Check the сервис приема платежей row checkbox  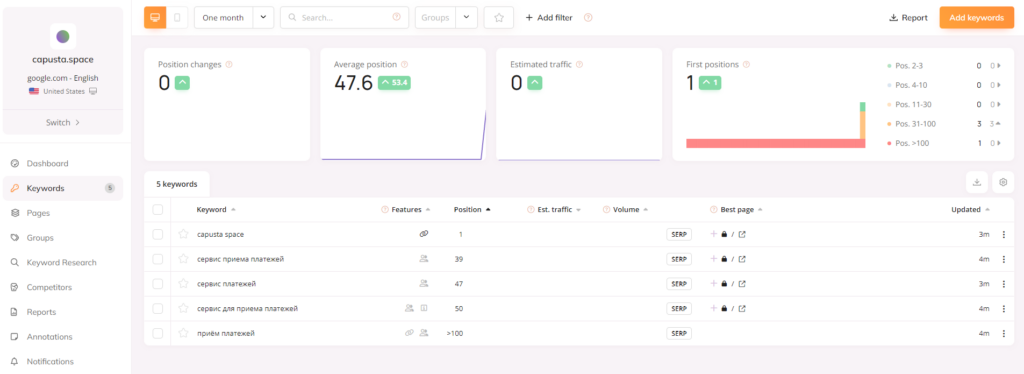[157, 259]
